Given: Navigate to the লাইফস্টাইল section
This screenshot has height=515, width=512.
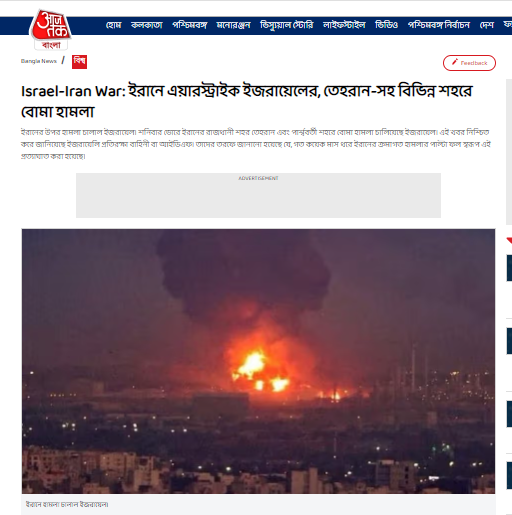Looking at the screenshot, I should click(x=344, y=25).
